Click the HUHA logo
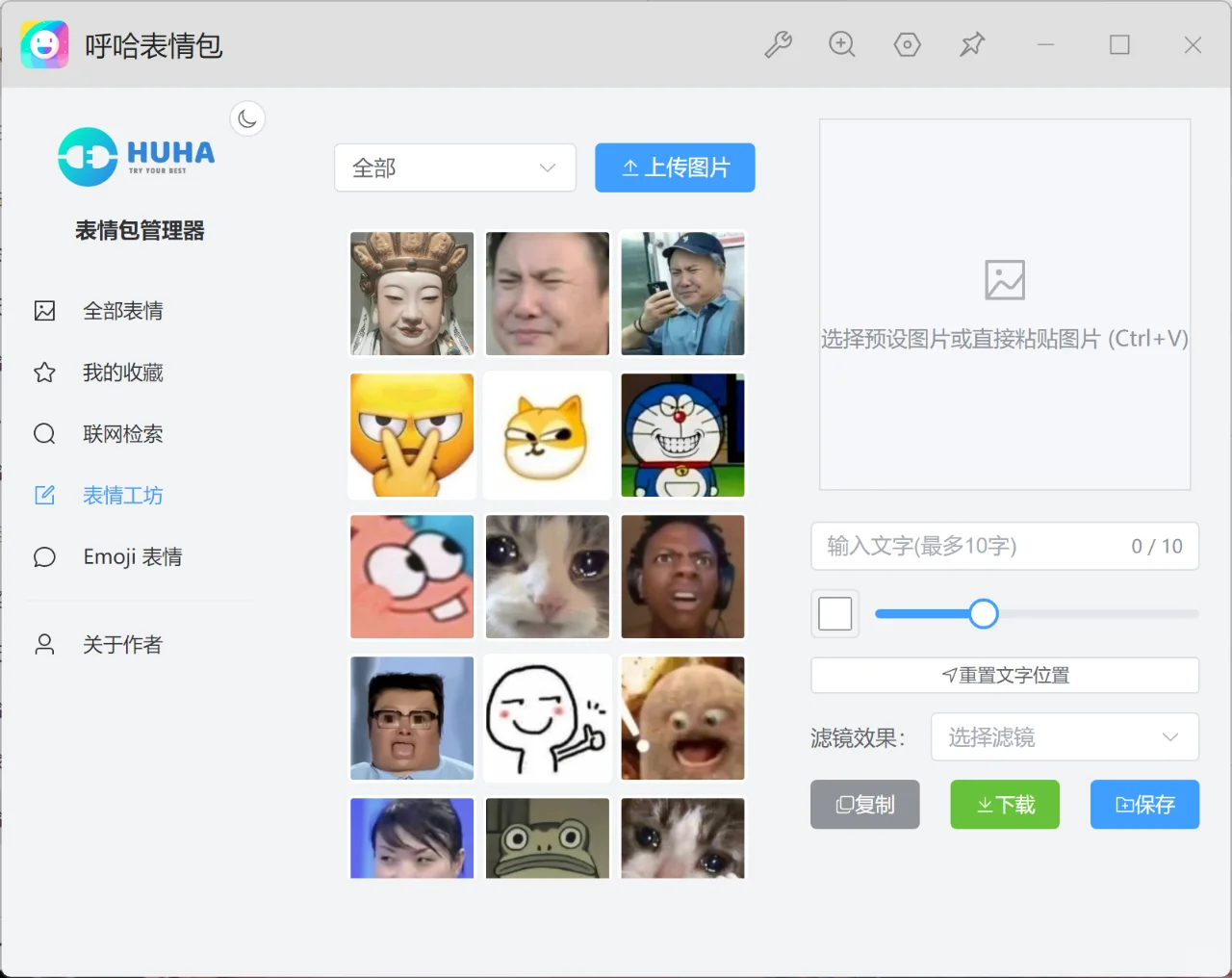 point(135,155)
